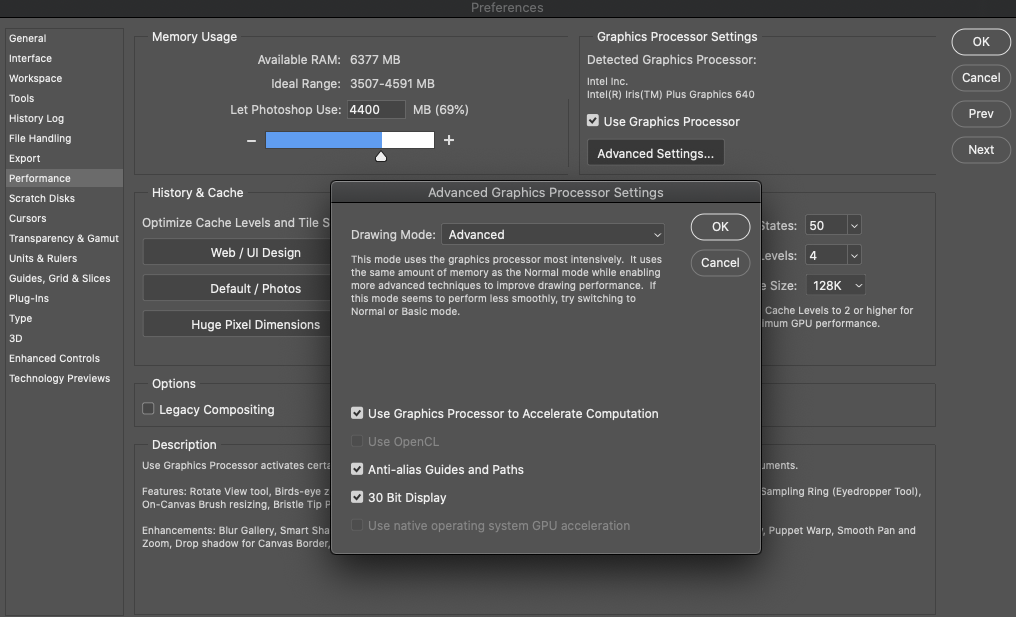Disable Anti-alias Guides and Paths checkbox
This screenshot has height=617, width=1016.
(x=357, y=469)
